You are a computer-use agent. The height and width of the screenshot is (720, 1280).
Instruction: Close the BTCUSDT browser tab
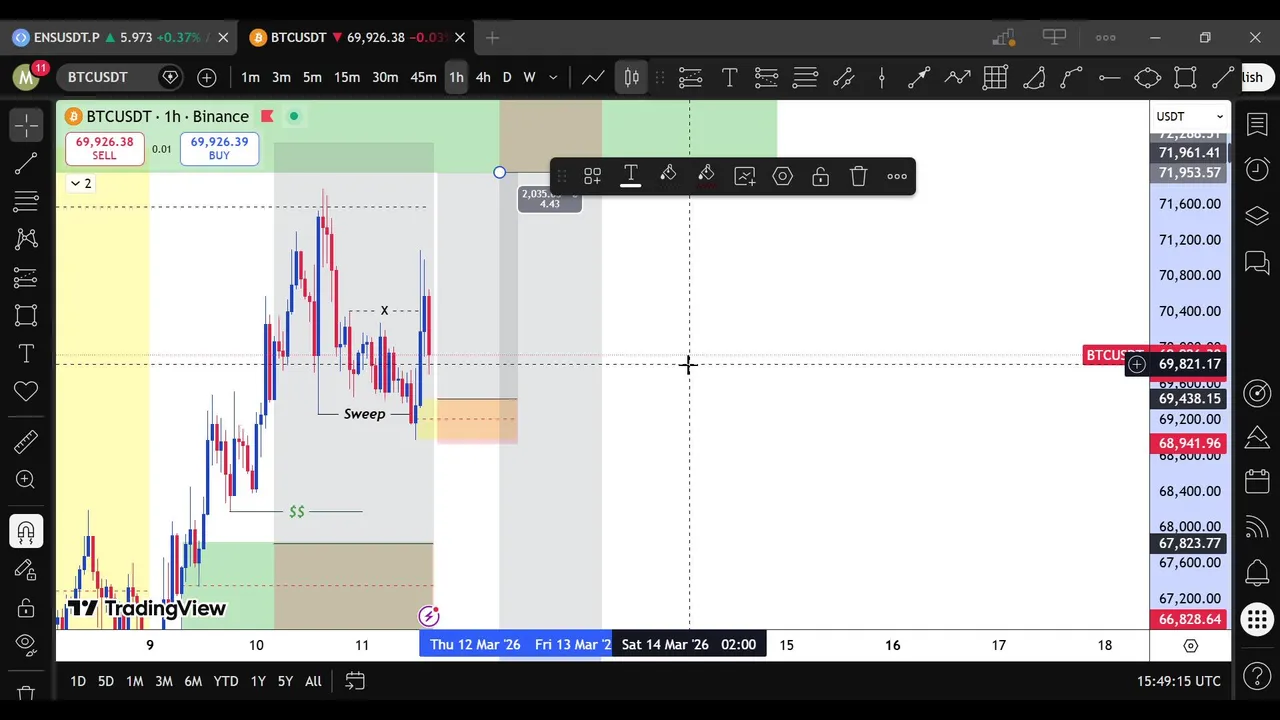tap(459, 38)
